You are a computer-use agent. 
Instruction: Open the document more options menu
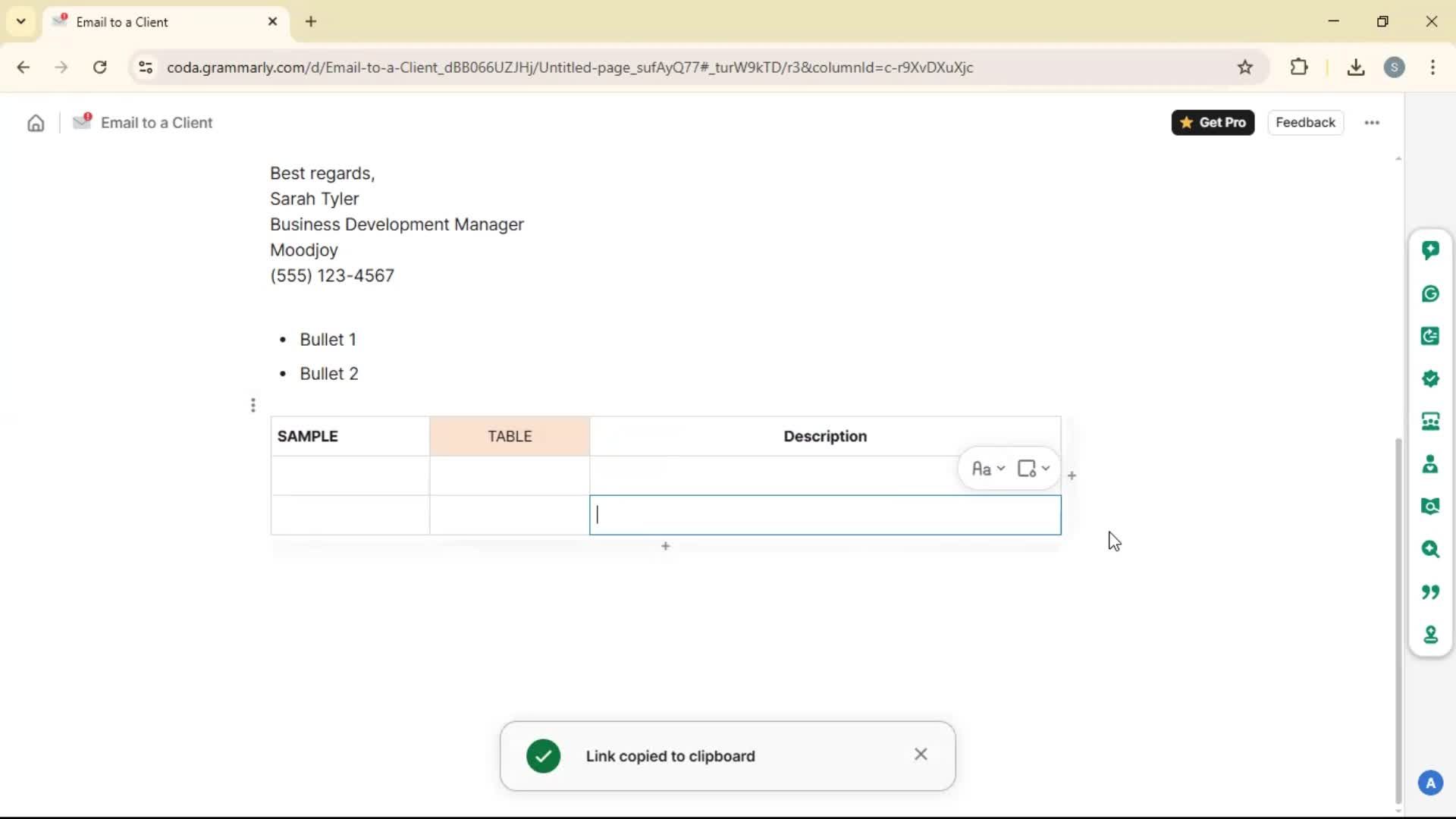click(1372, 123)
